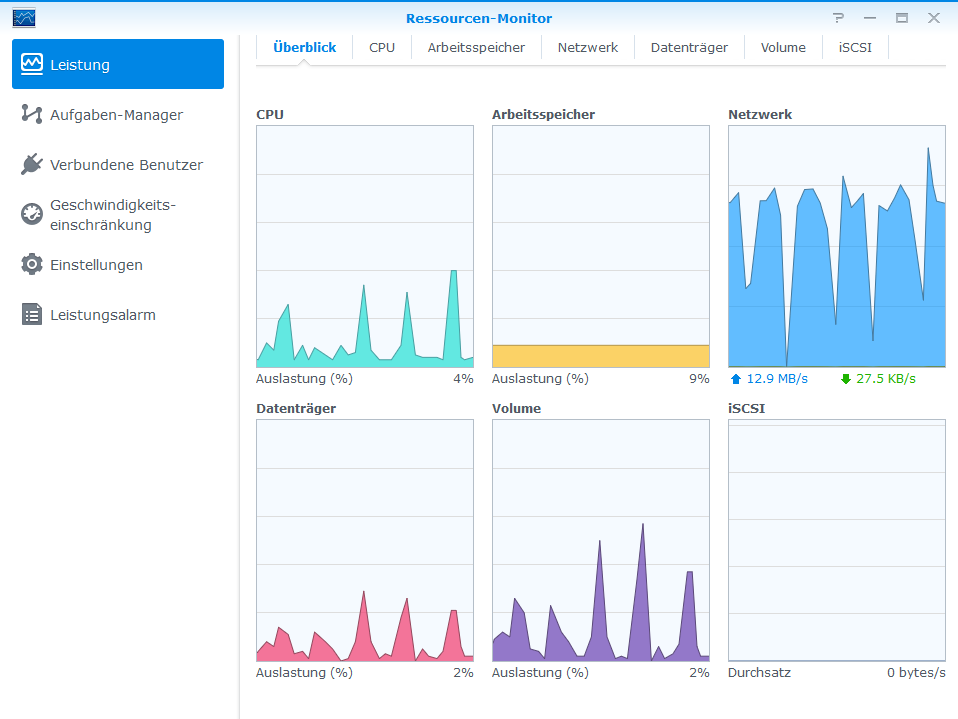The image size is (958, 719).
Task: Switch to the CPU tab
Action: coord(382,48)
